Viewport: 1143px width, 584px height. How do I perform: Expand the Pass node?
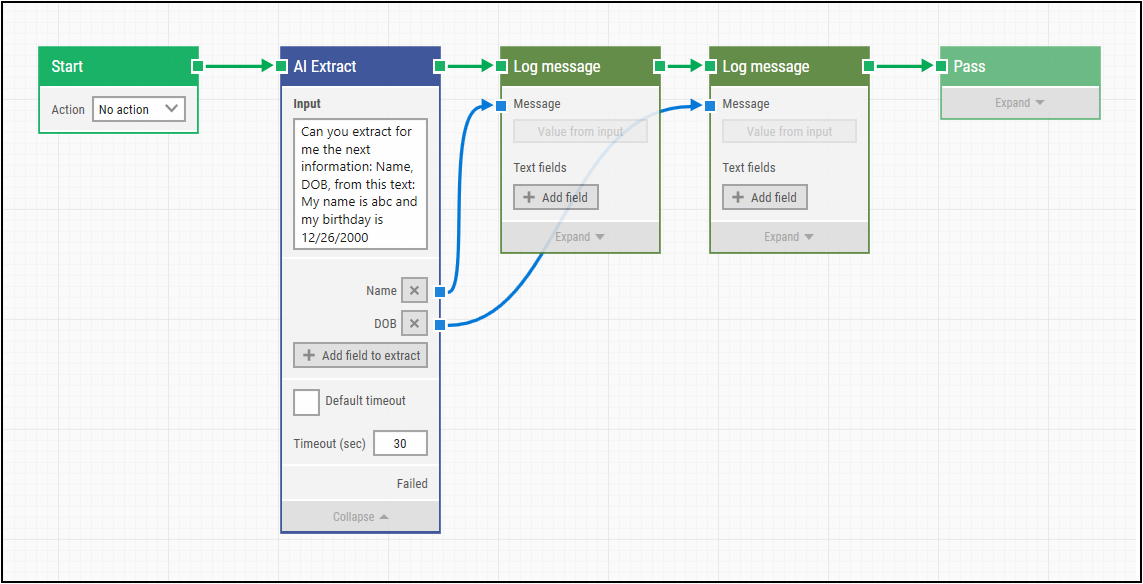(x=1019, y=103)
